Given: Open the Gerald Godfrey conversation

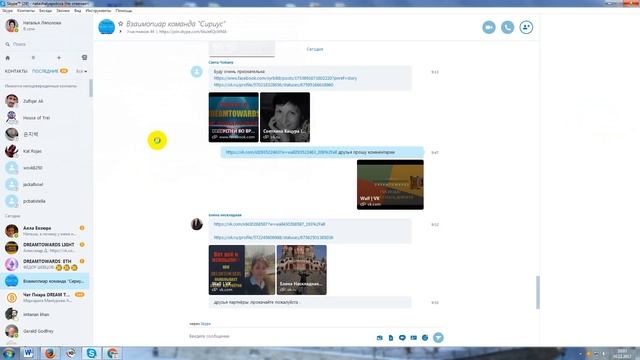Looking at the screenshot, I should point(45,331).
